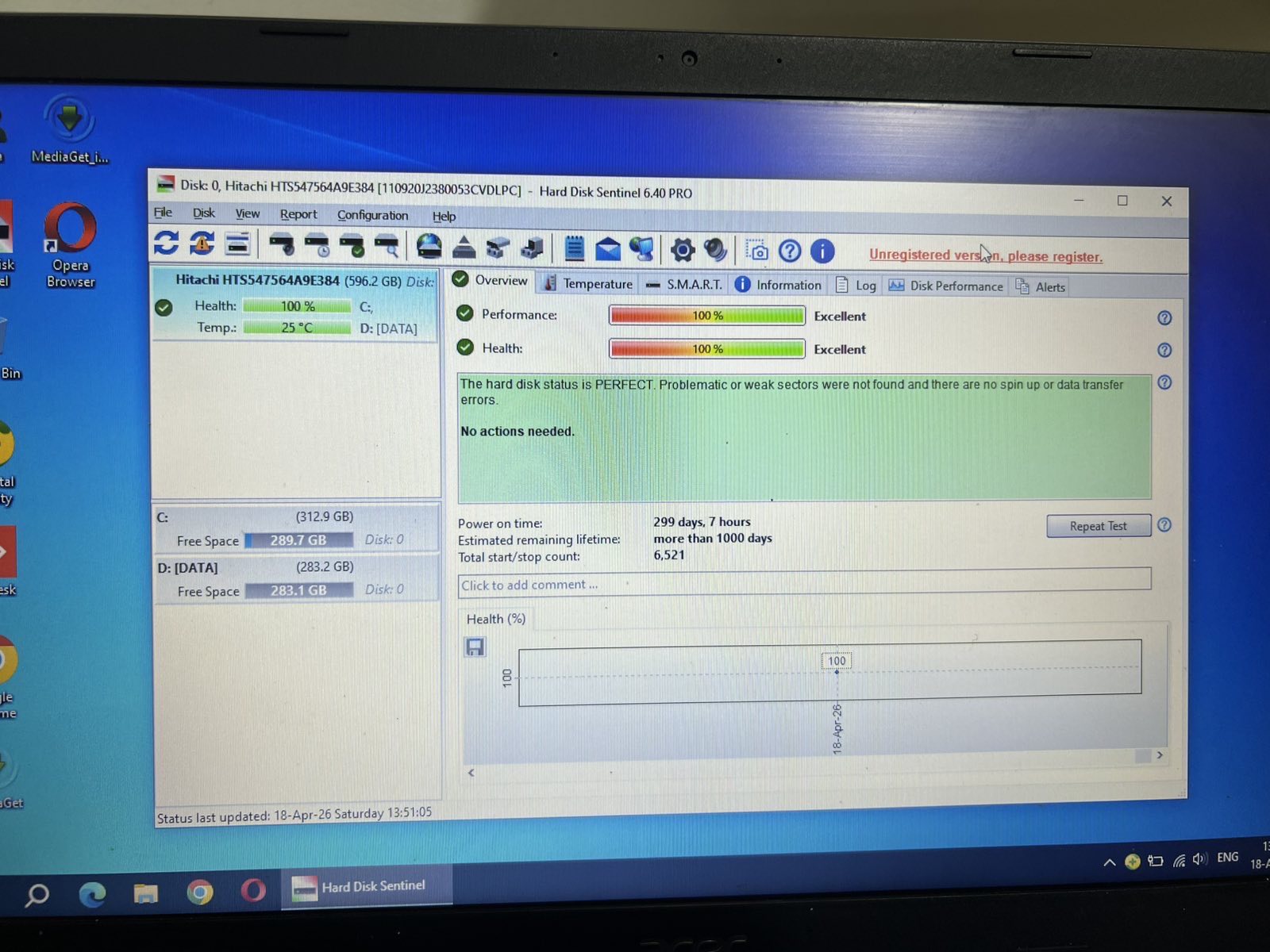
Task: Click the blue envelope send-report icon
Action: pos(608,250)
